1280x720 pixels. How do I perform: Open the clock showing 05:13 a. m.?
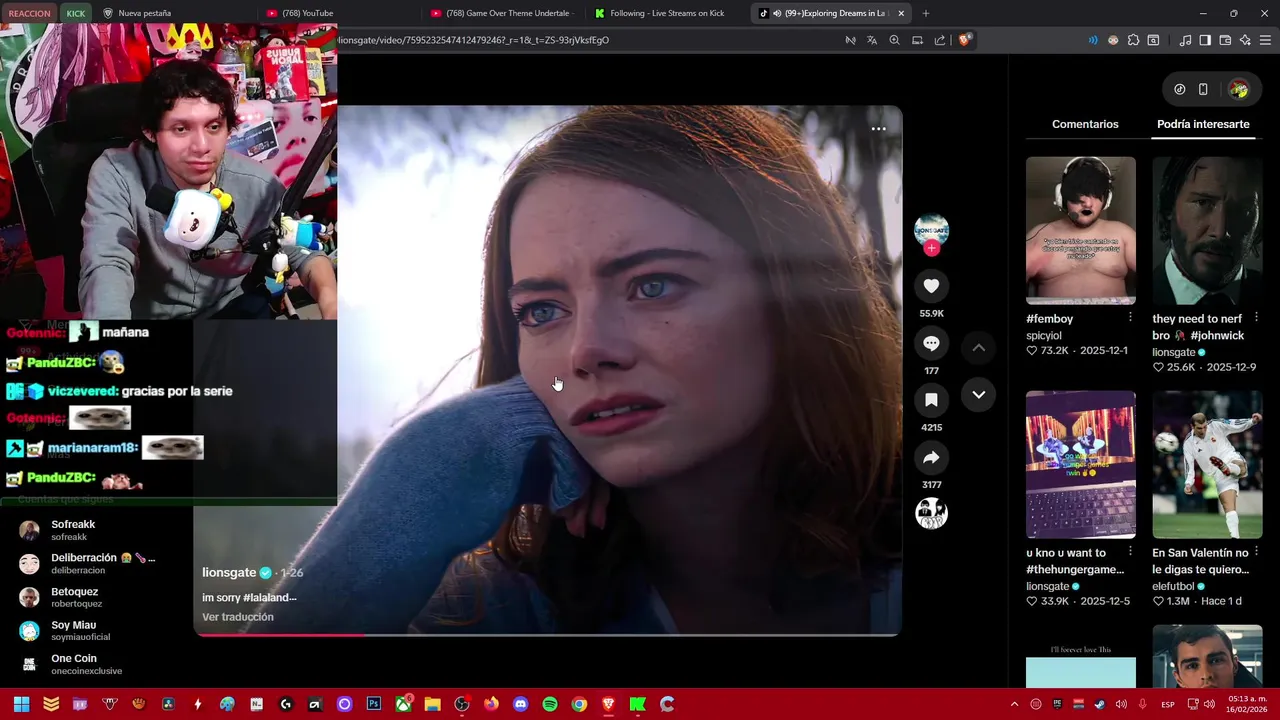[x=1247, y=704]
